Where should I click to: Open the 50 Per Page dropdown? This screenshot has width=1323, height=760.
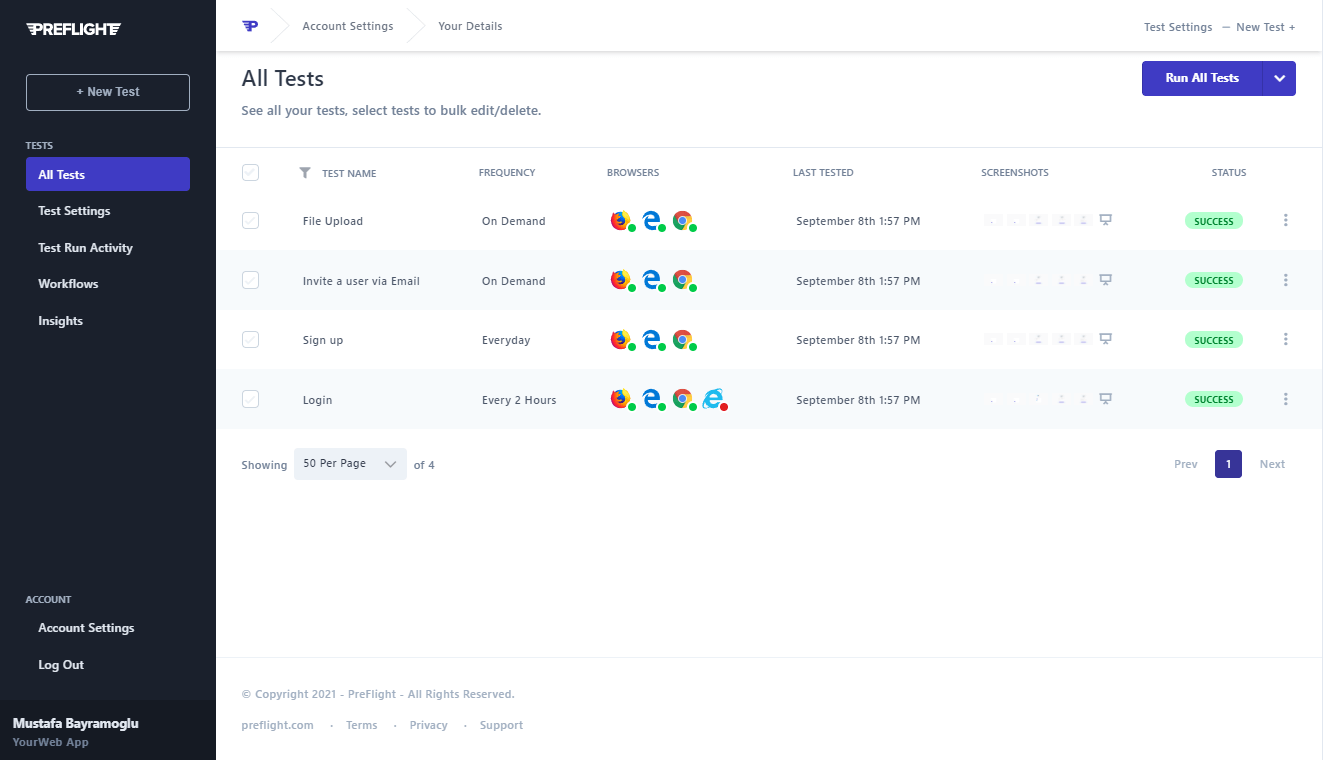click(350, 464)
